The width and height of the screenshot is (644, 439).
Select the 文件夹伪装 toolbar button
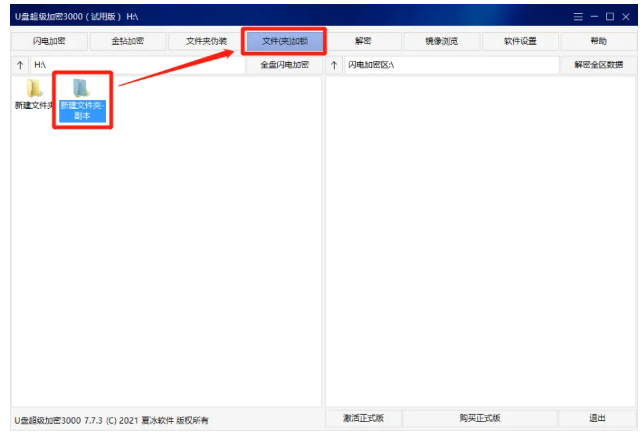[206, 41]
